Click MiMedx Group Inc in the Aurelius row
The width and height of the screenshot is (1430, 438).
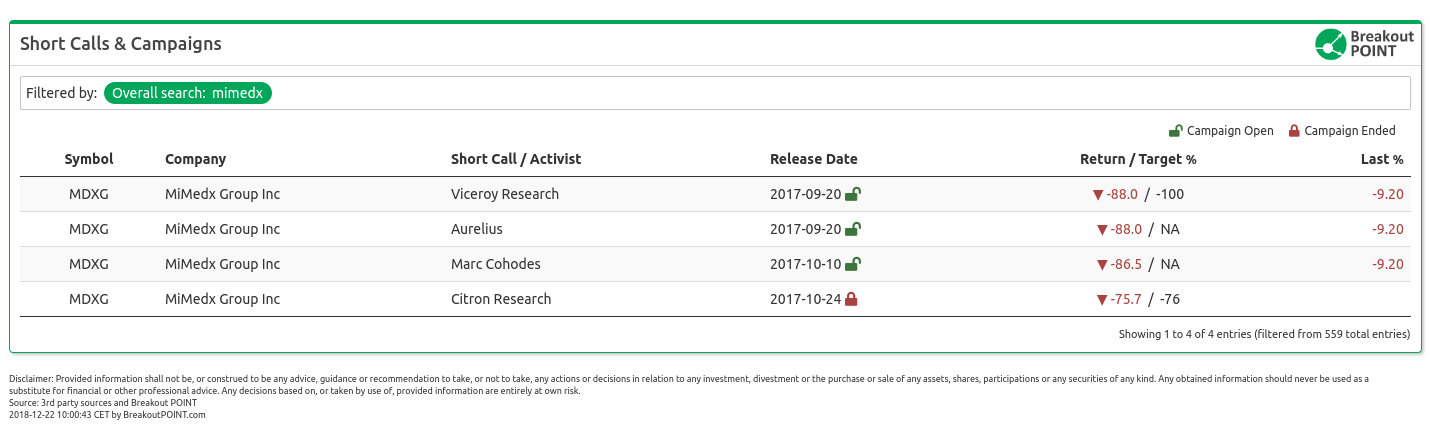(223, 229)
